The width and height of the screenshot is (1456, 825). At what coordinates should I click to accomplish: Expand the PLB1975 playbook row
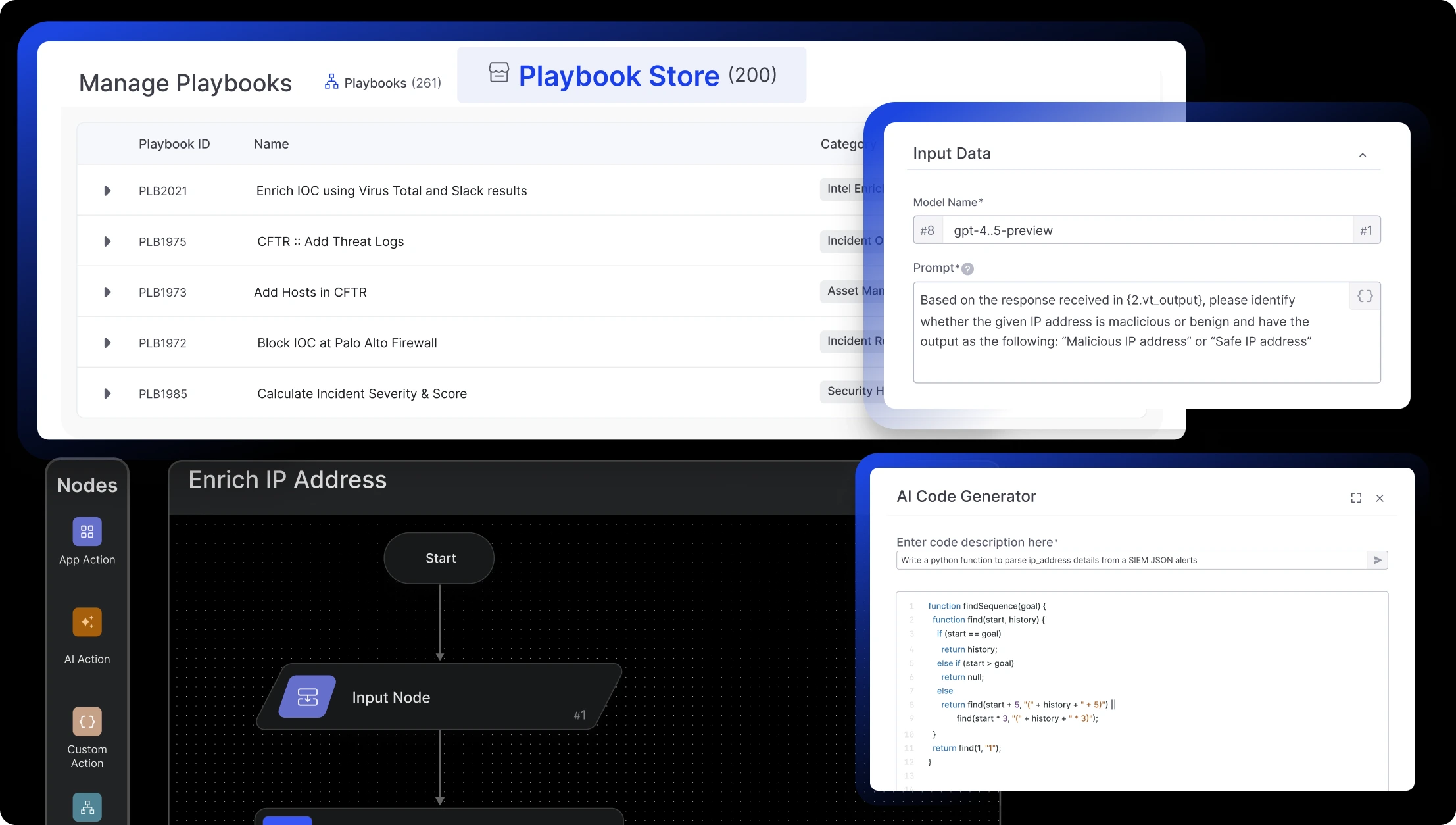[107, 241]
